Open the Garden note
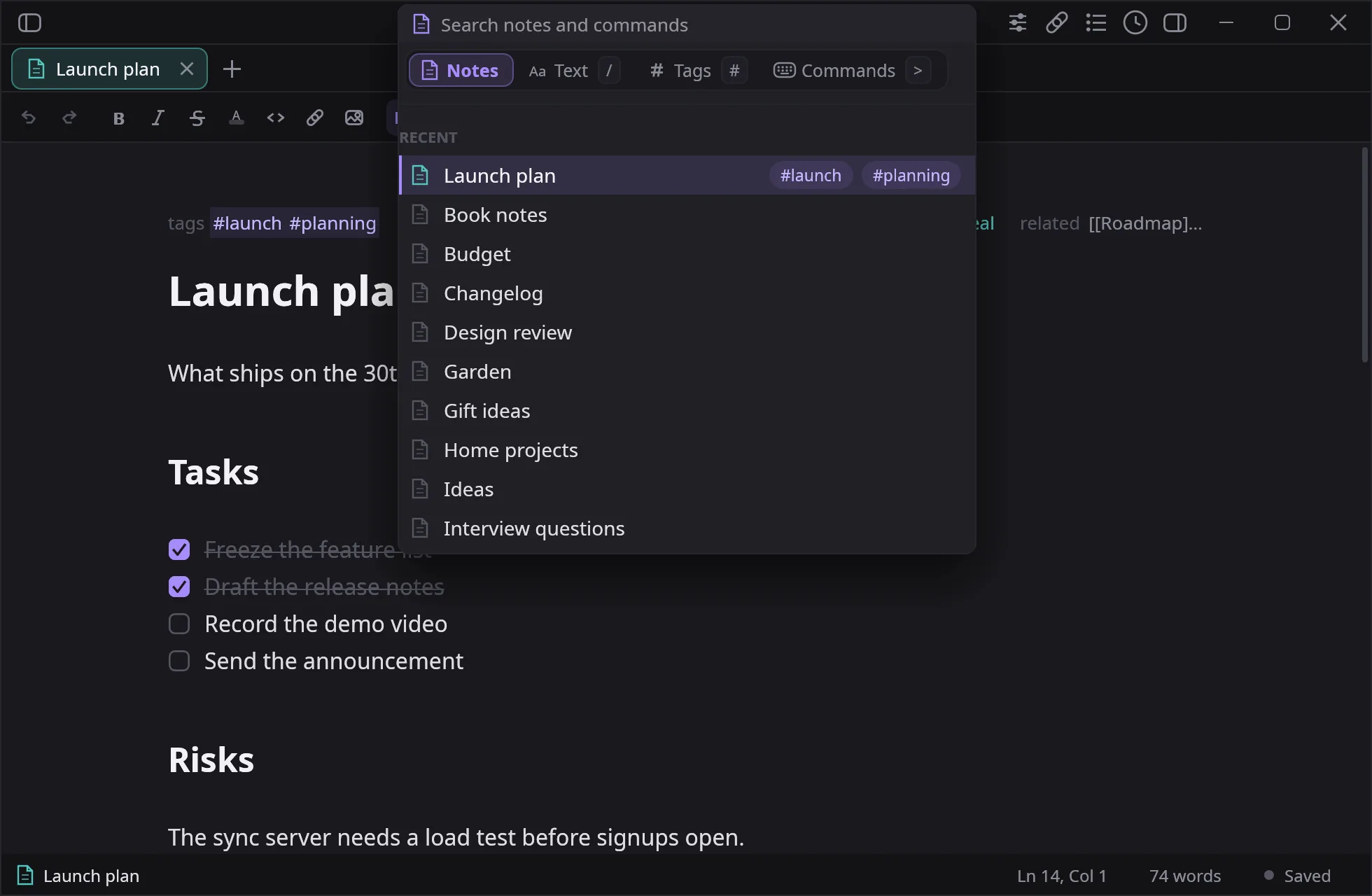The height and width of the screenshot is (896, 1372). pos(687,371)
